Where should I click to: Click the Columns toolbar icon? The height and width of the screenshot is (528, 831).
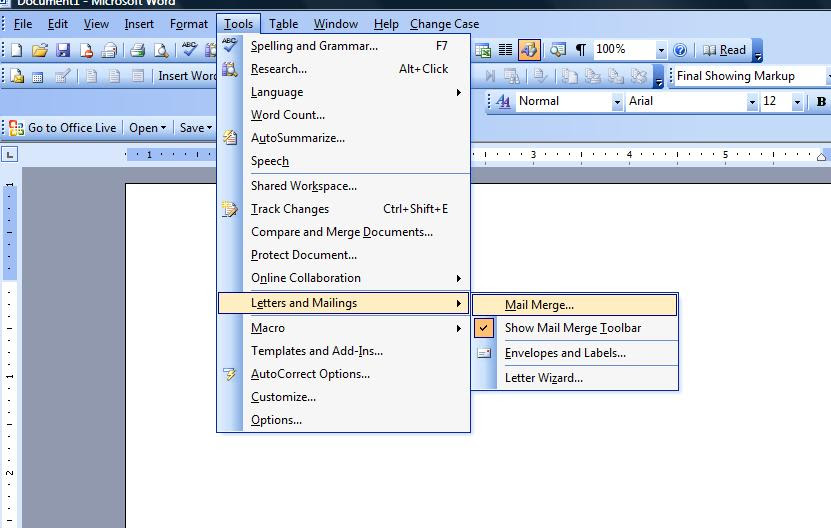pyautogui.click(x=506, y=50)
